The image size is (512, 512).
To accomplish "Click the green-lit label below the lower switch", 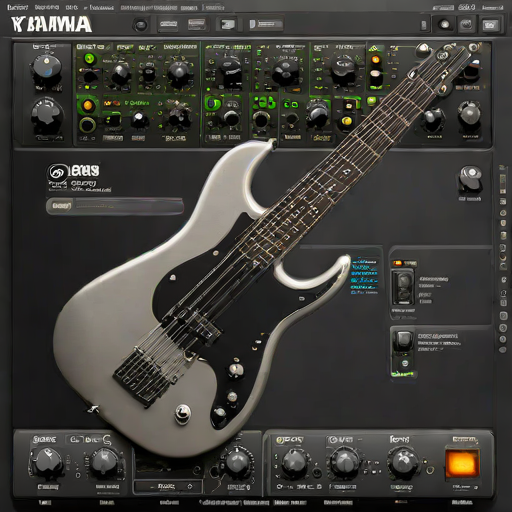I will 403,373.
